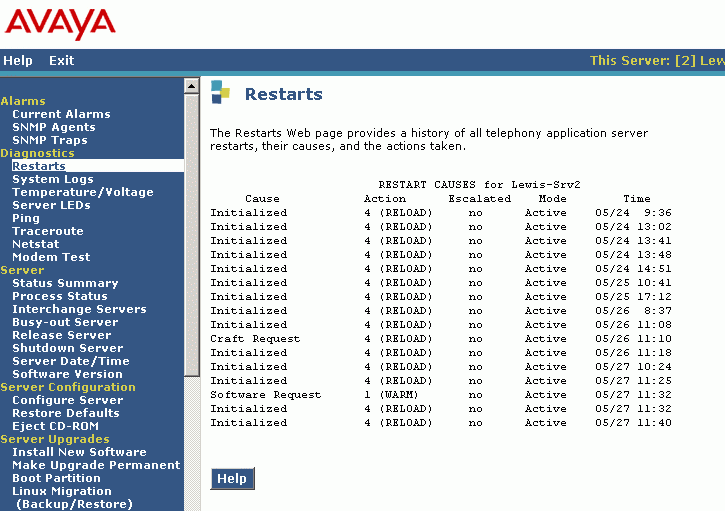Click the time '05/25 10:41'
Image resolution: width=725 pixels, height=511 pixels.
pyautogui.click(x=633, y=283)
